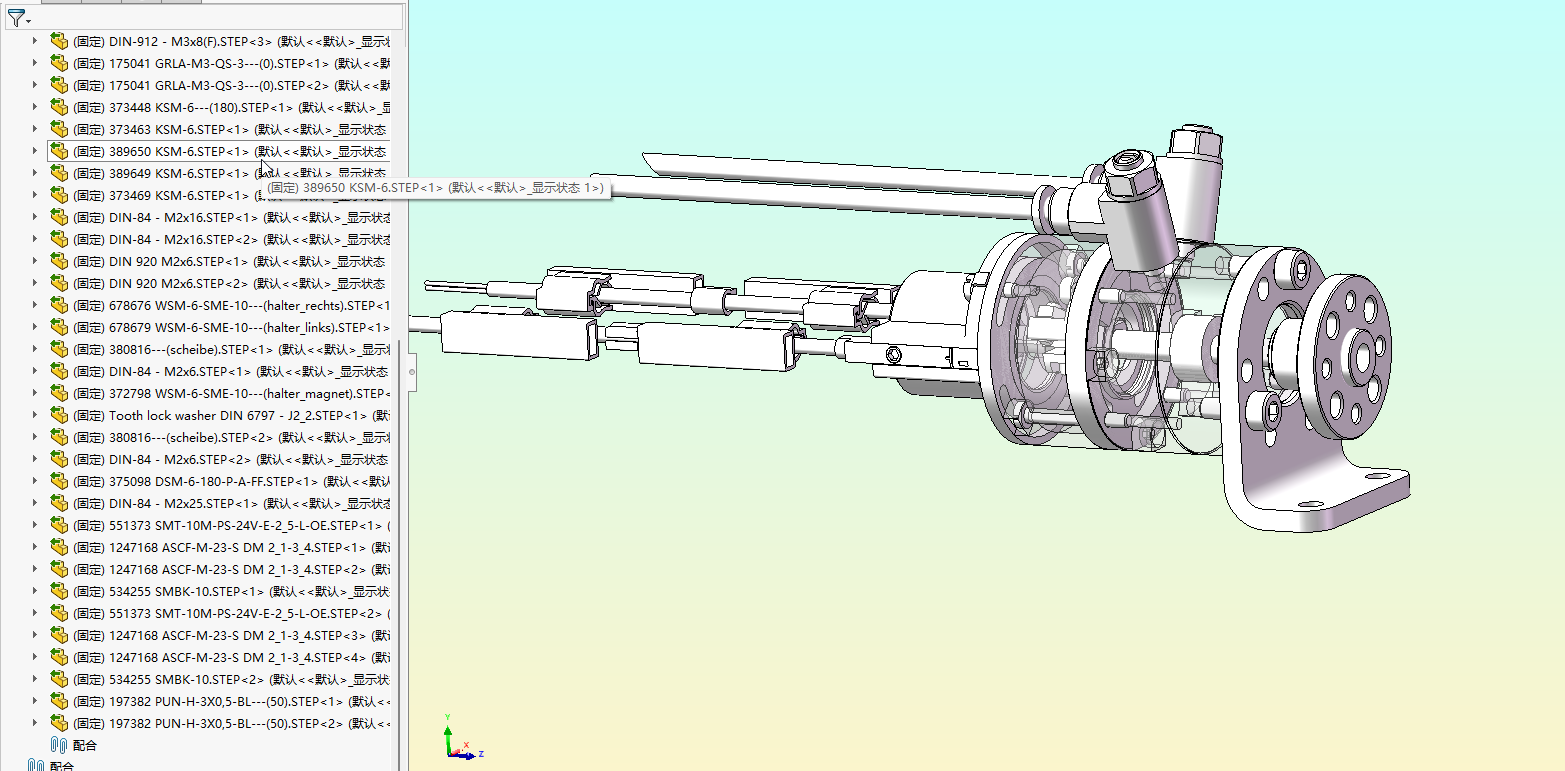Click the part icon for 551373 SMT-10M-PS-24V-E-2_5-L-OE.STEP<1>
The width and height of the screenshot is (1565, 771).
59,525
